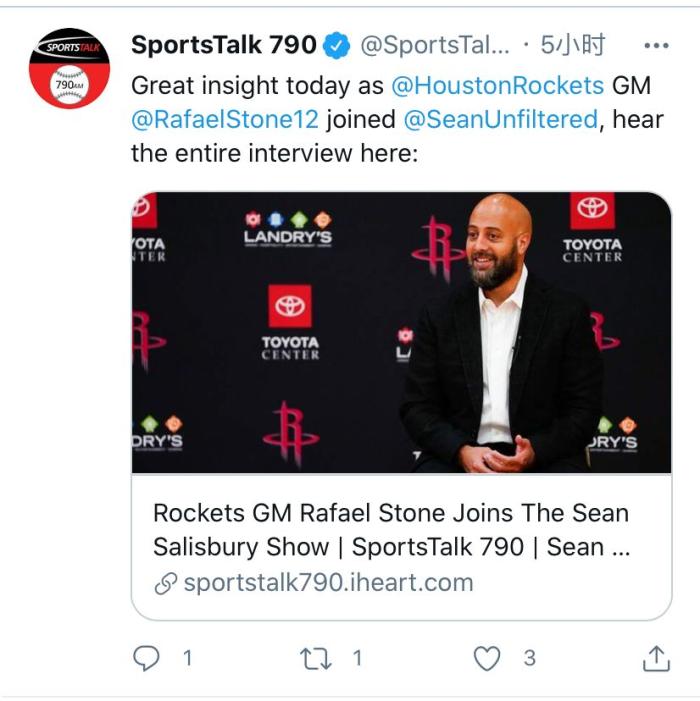Open the tweet's three-dot more menu
Image resolution: width=700 pixels, height=701 pixels.
point(655,46)
